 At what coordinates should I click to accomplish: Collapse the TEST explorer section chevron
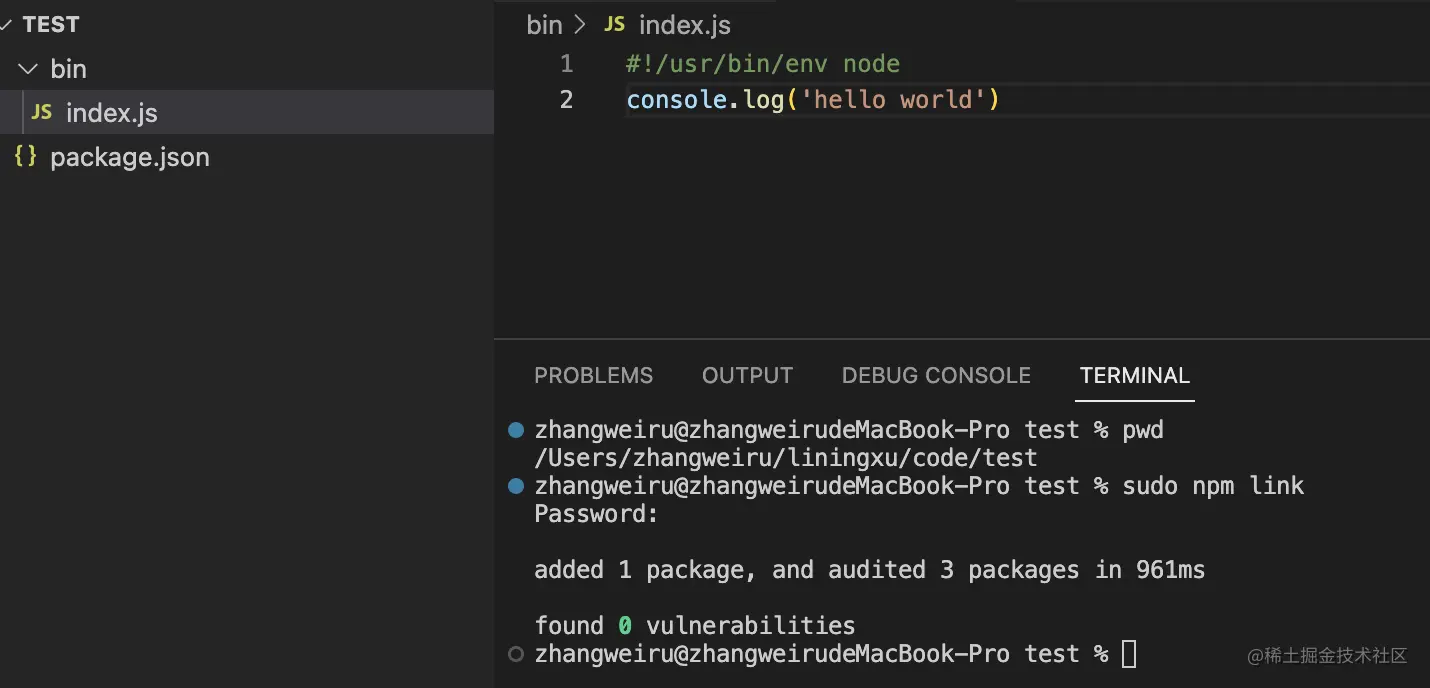point(6,25)
